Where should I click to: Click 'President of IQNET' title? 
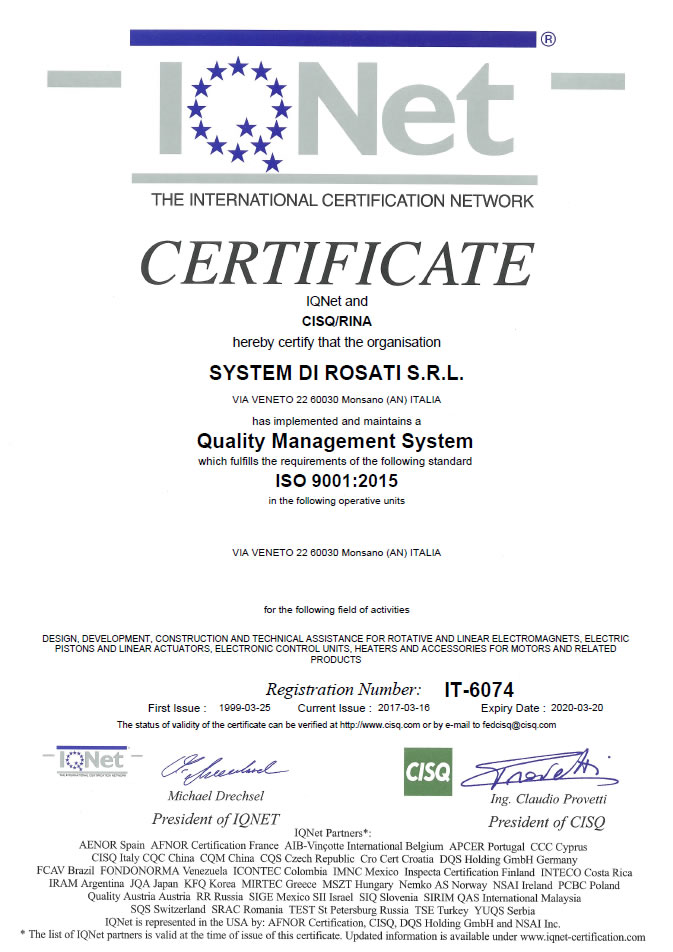point(216,819)
